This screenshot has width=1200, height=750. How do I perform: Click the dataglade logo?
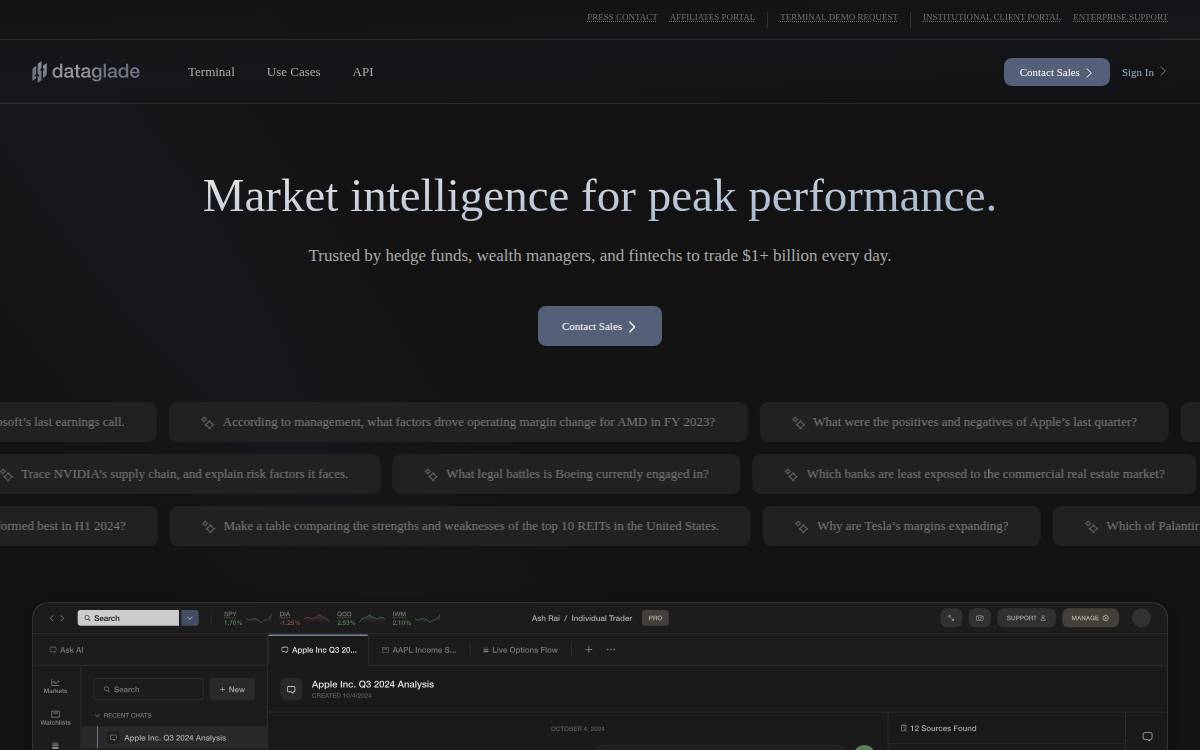(x=85, y=72)
